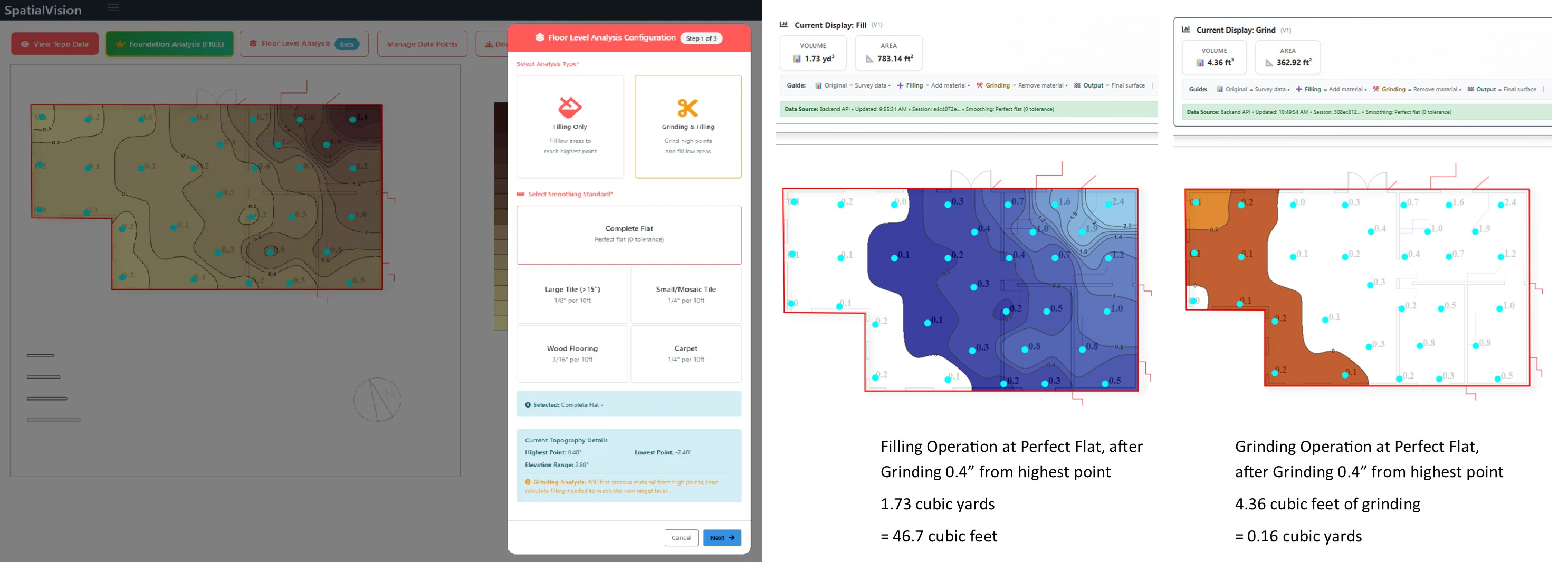Select the Grinding & Filling analysis type

click(688, 127)
